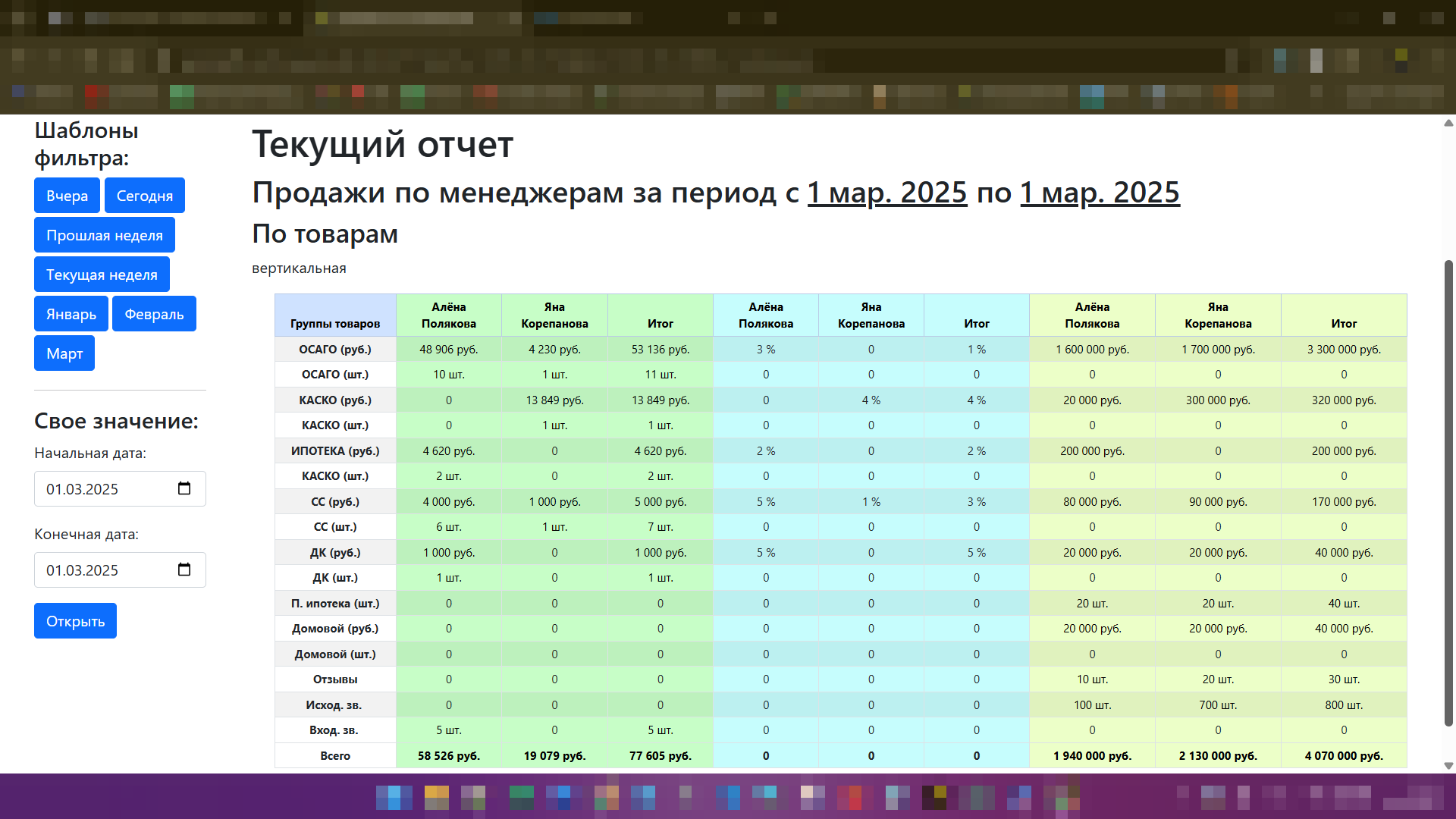Click the page scrollbar down arrow
The height and width of the screenshot is (819, 1456).
click(1448, 766)
